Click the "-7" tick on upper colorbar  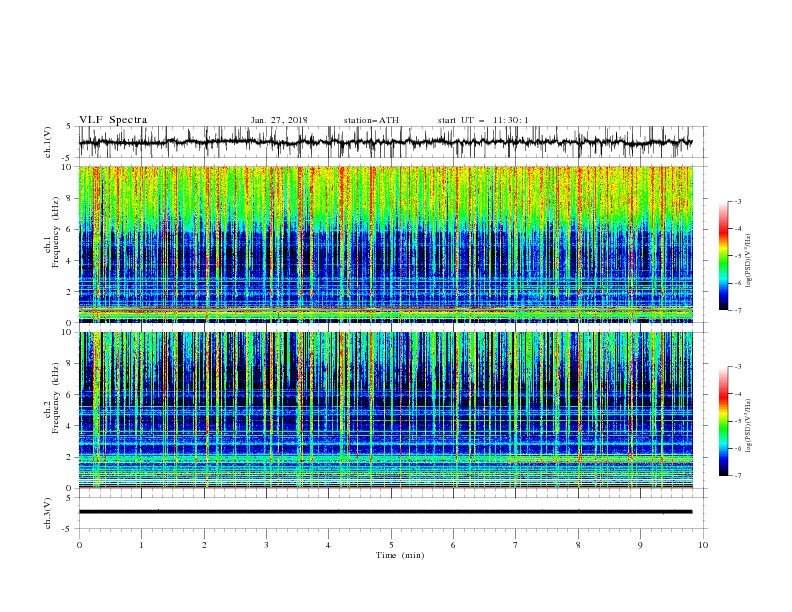click(x=737, y=310)
